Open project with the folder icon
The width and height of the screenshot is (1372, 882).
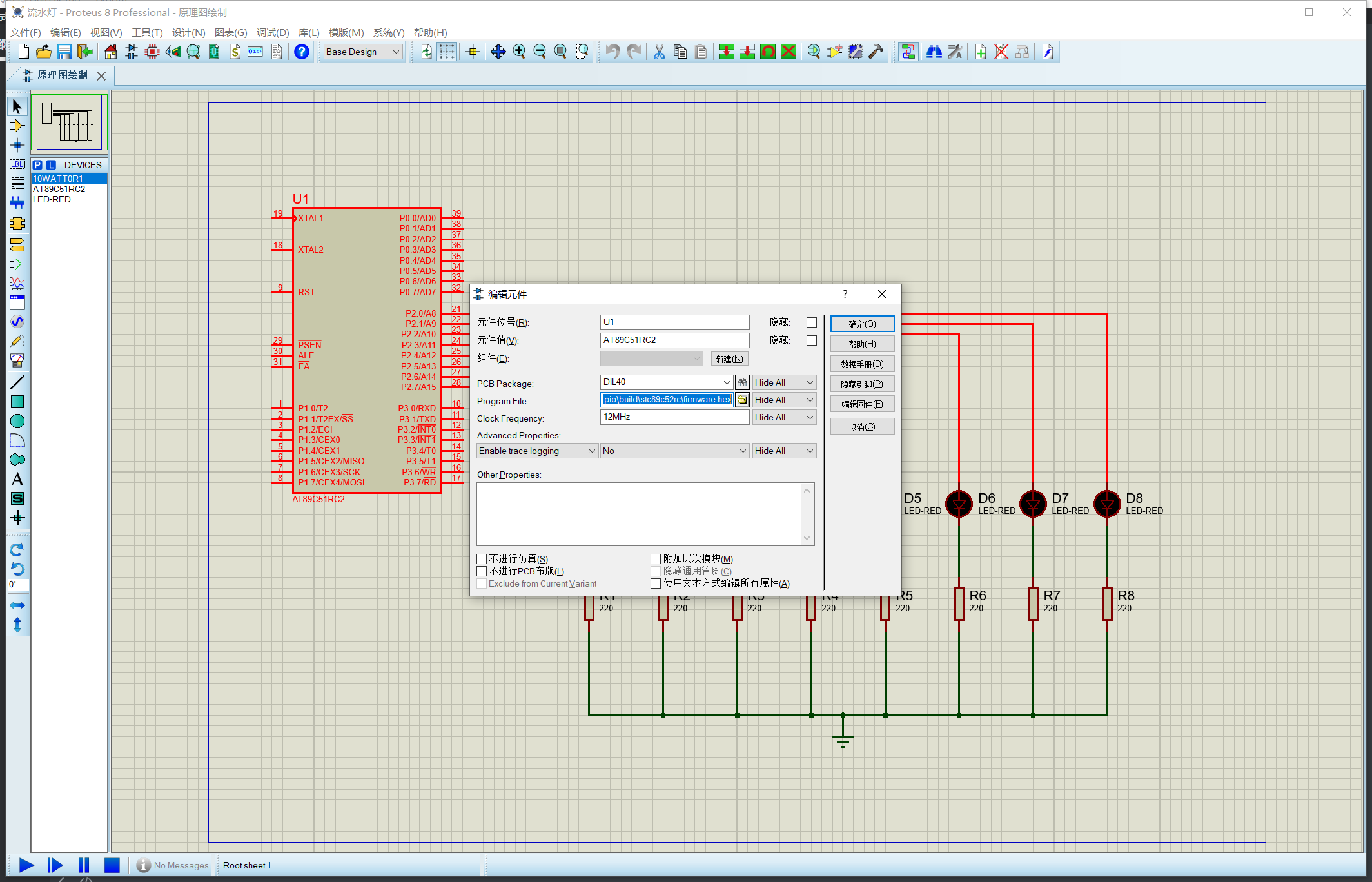click(x=44, y=52)
